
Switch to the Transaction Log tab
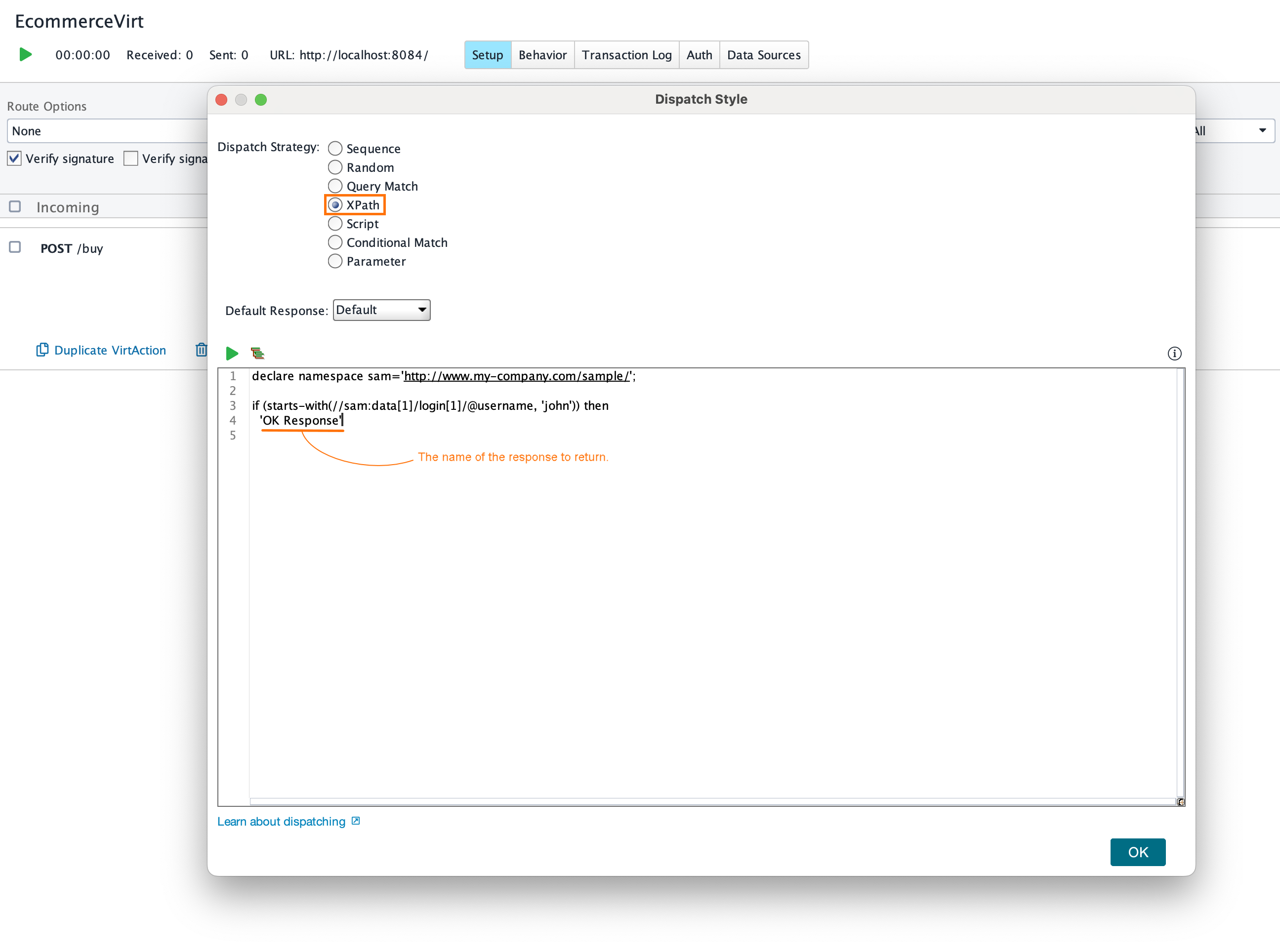tap(627, 55)
